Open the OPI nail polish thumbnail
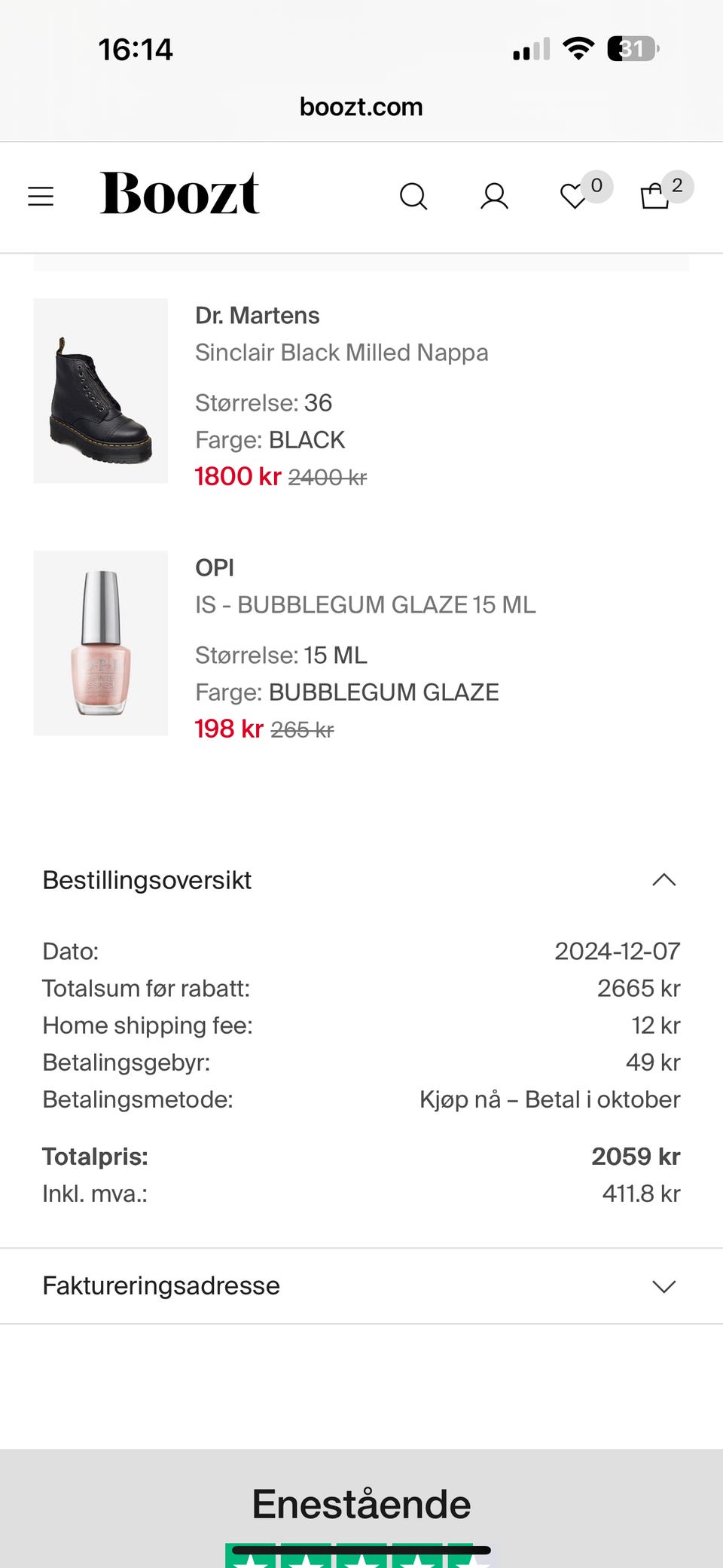The image size is (723, 1568). click(x=101, y=643)
